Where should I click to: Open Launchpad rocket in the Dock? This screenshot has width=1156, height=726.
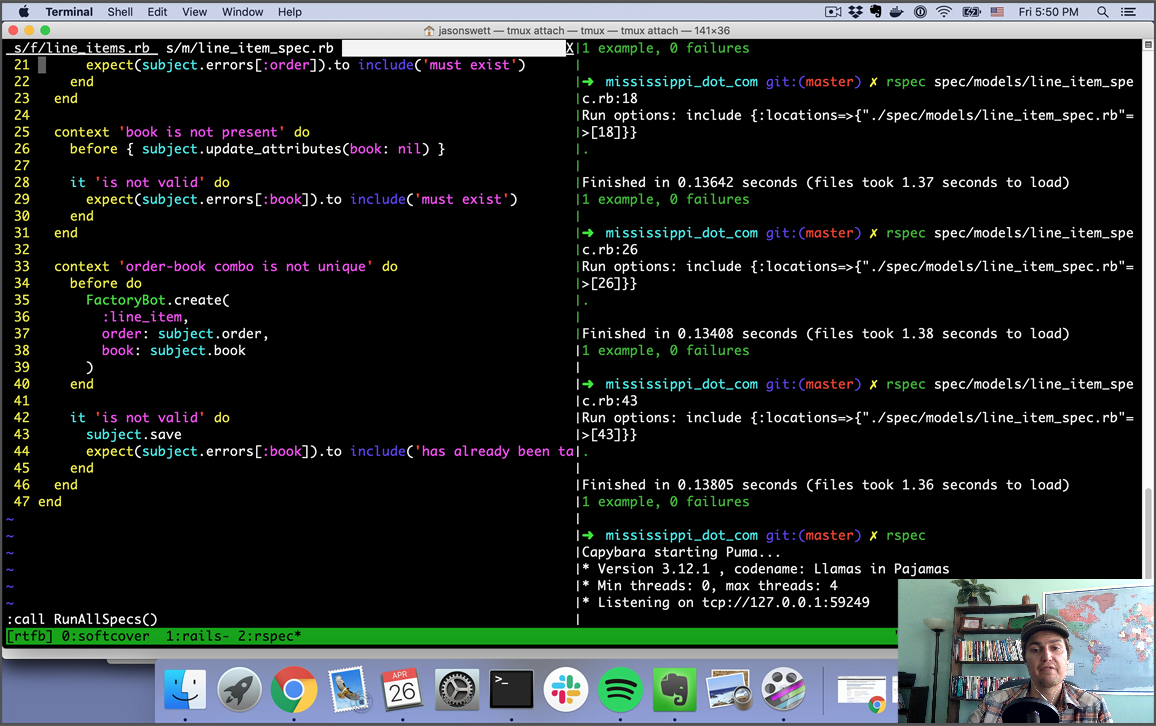click(239, 689)
